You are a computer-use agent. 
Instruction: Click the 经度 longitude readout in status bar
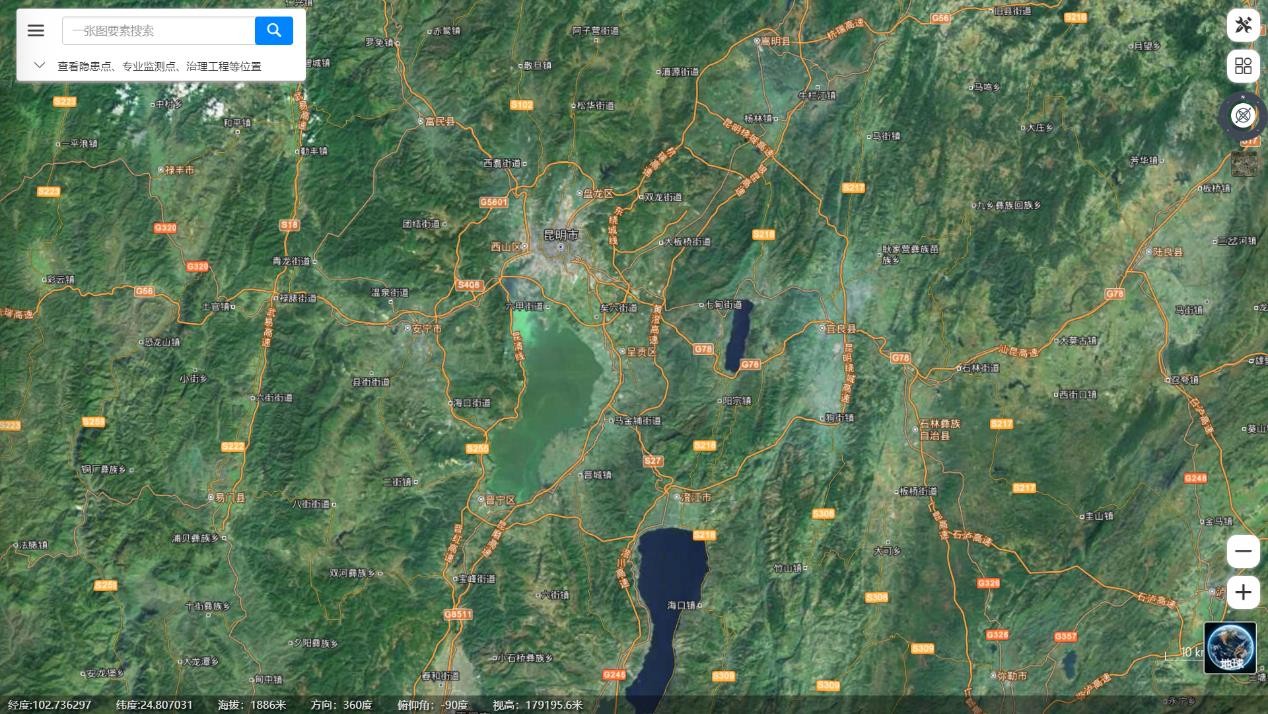50,705
